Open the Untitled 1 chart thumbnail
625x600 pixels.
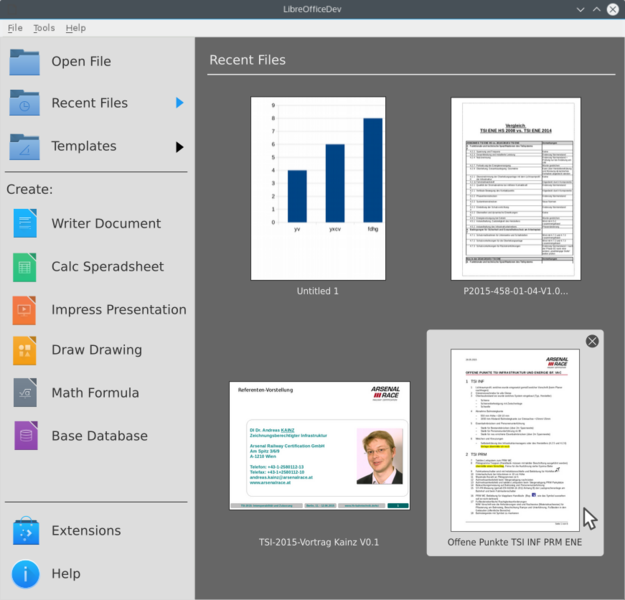(x=318, y=188)
